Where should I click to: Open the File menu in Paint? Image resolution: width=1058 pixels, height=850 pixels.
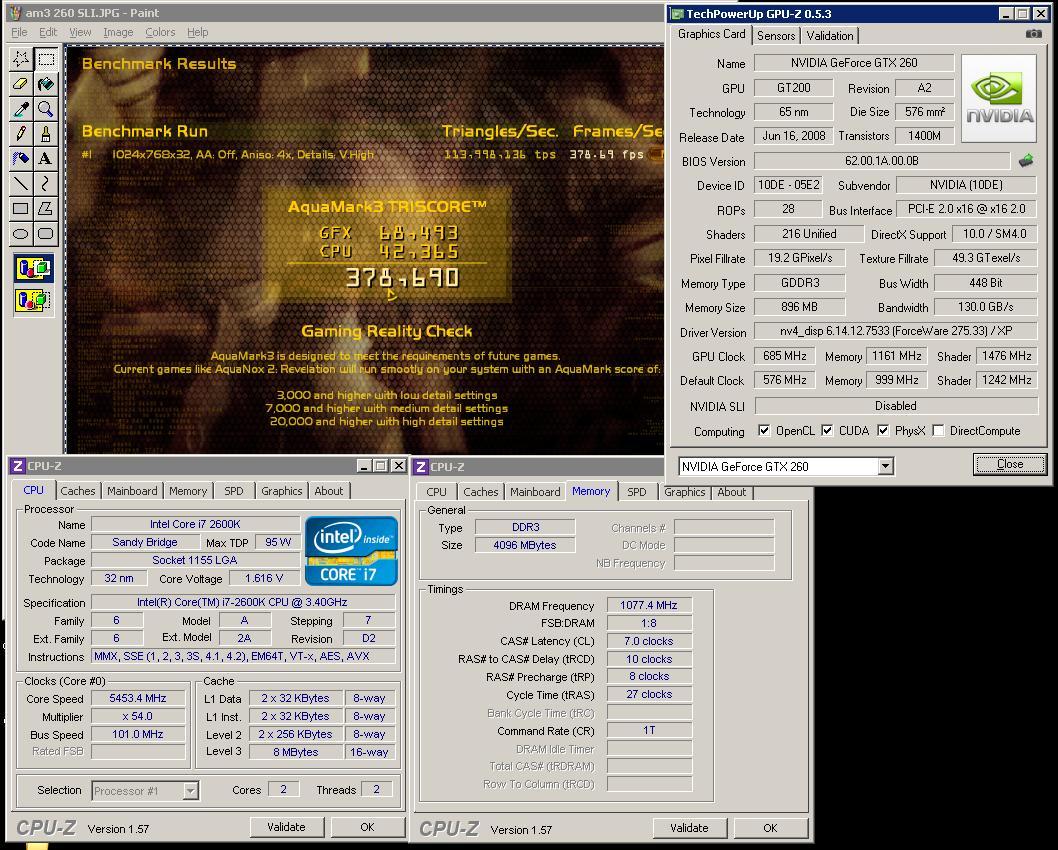click(20, 32)
